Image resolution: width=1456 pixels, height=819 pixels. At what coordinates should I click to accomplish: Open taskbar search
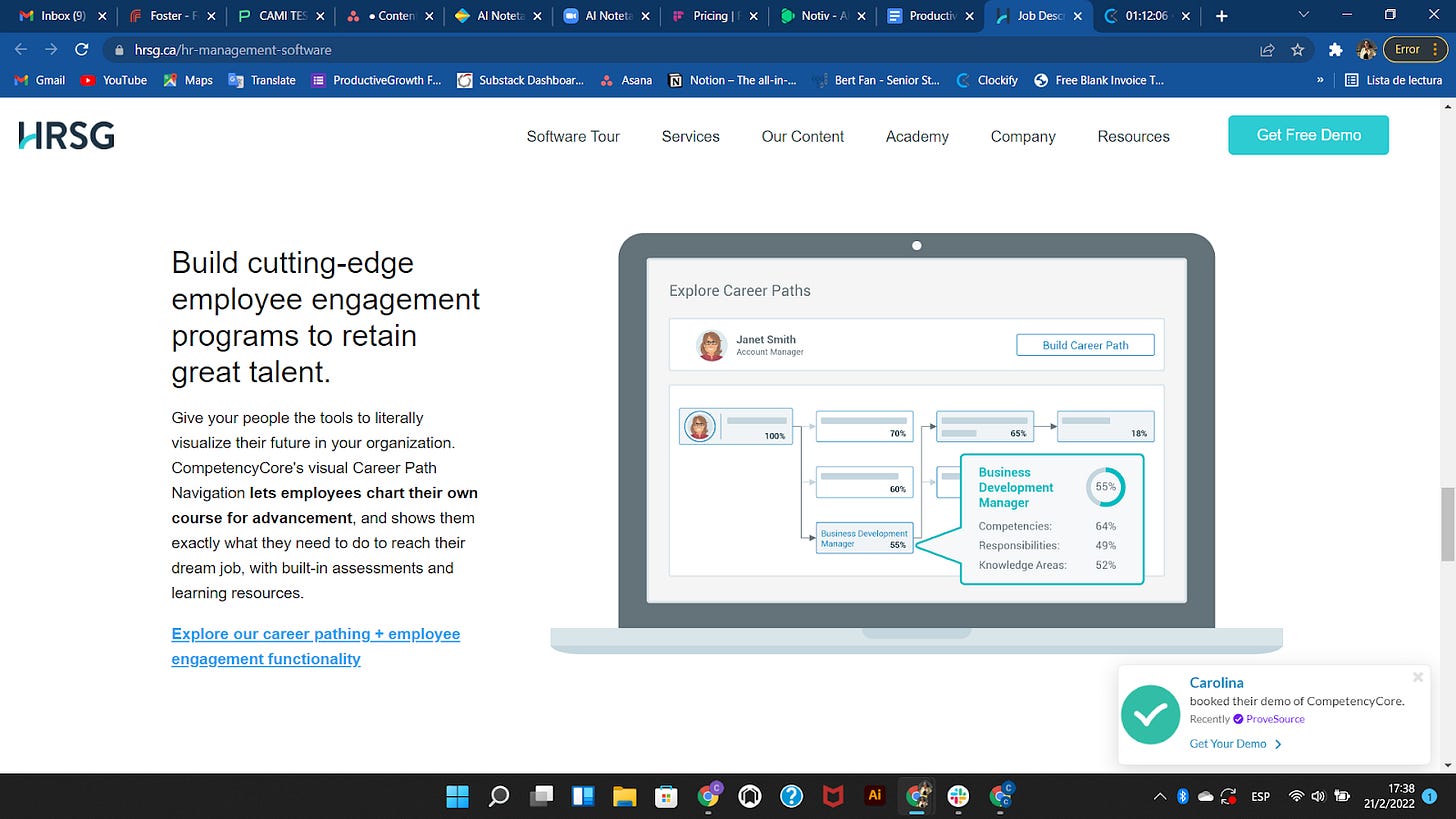(x=498, y=796)
